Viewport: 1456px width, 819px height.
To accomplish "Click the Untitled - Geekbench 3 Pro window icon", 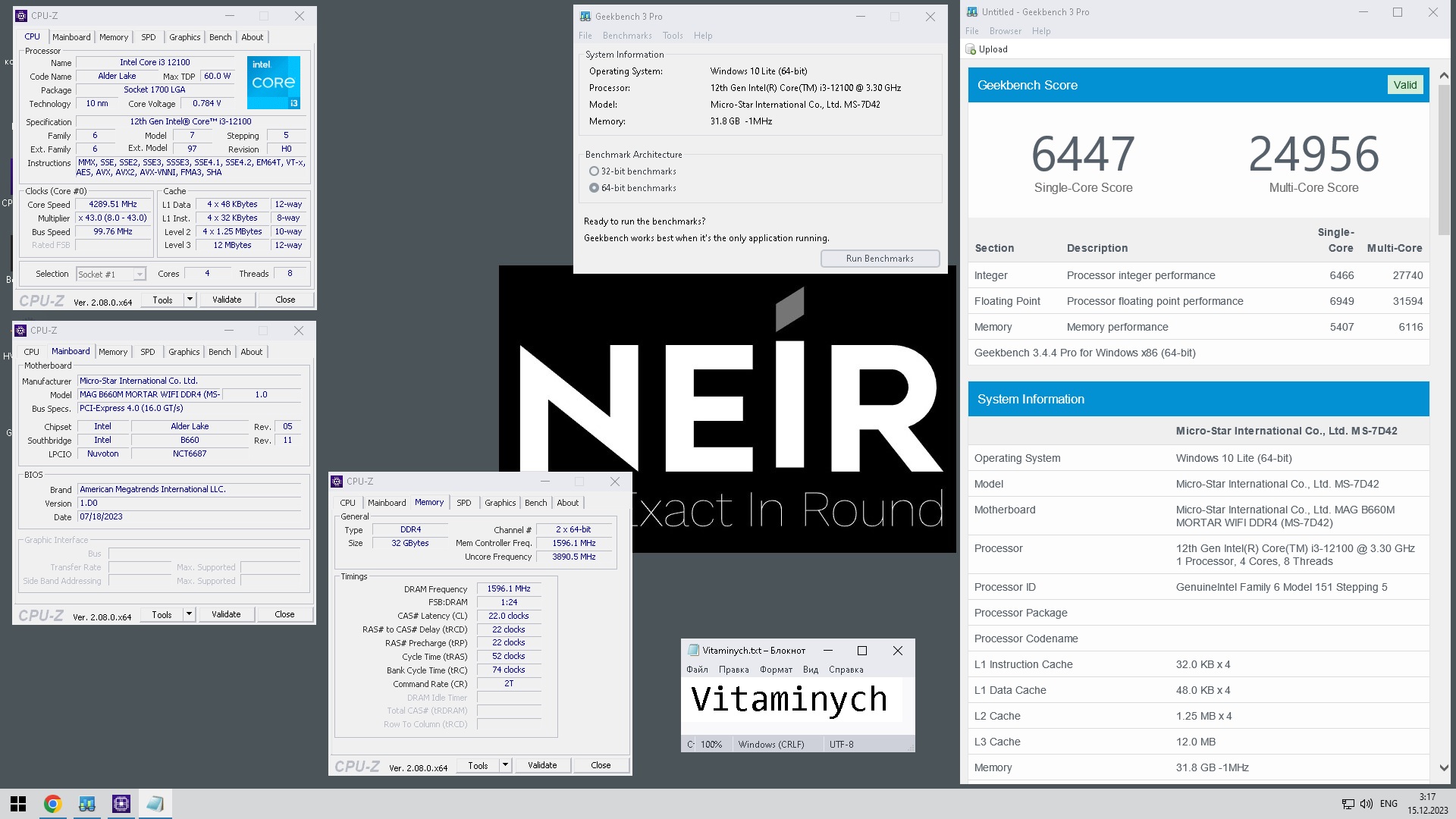I will [x=972, y=12].
